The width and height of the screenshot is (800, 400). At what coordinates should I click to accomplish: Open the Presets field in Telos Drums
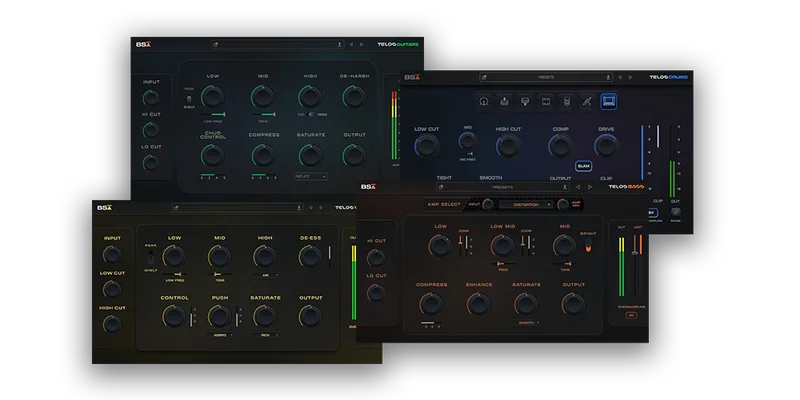click(546, 78)
